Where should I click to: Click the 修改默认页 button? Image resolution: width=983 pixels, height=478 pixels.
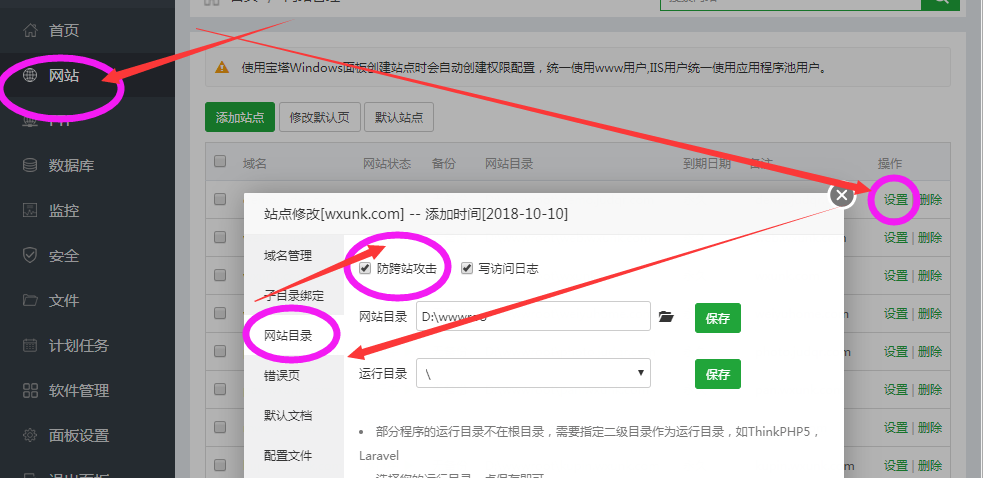click(319, 117)
